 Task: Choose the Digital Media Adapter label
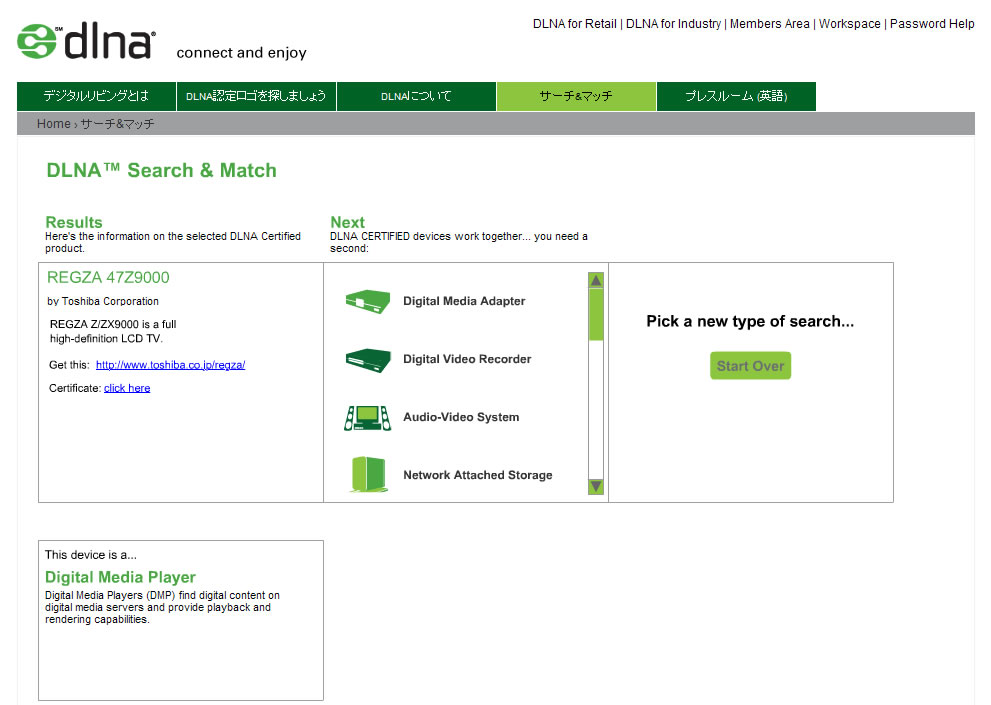[464, 302]
